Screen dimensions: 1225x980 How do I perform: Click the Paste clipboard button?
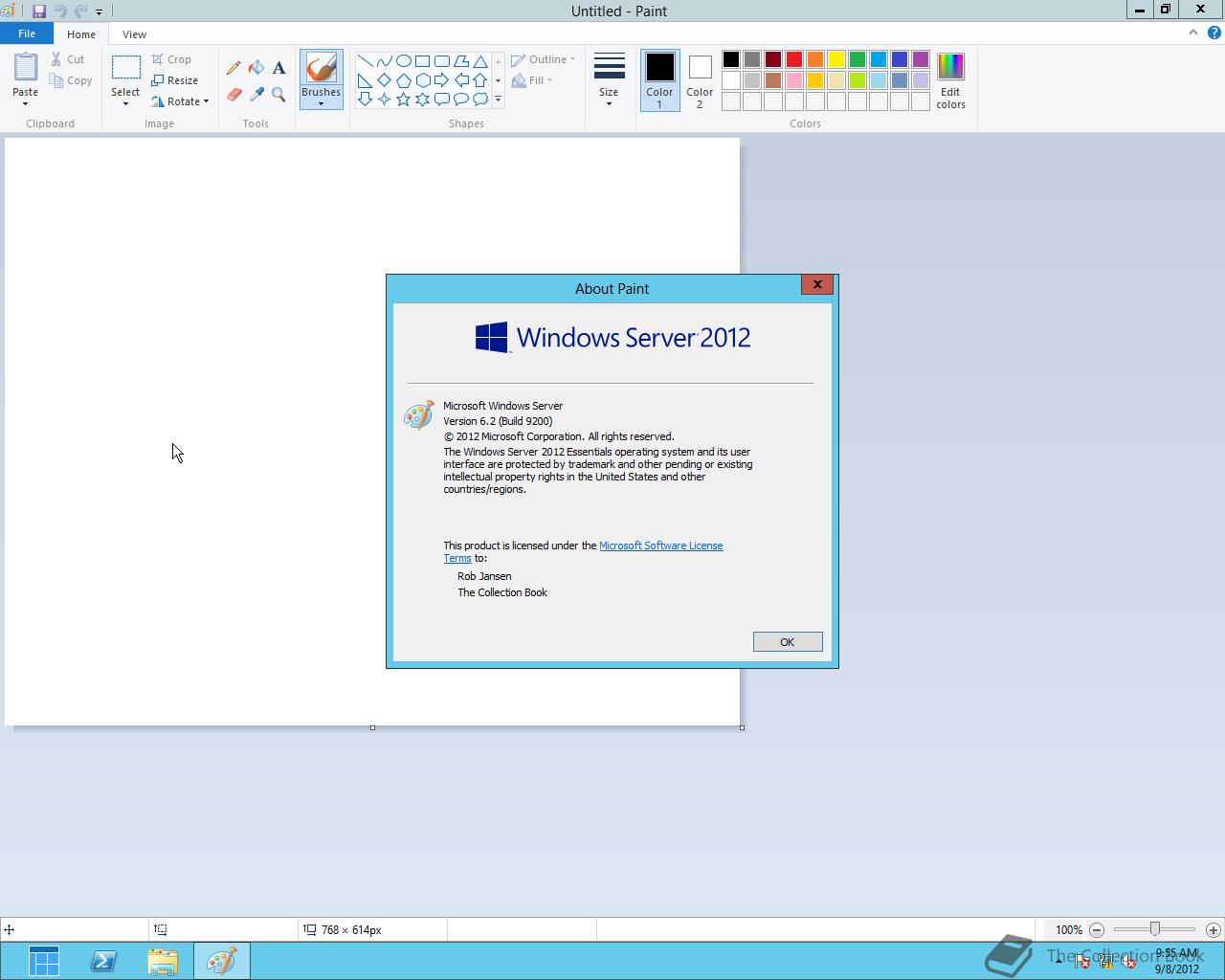tap(26, 68)
